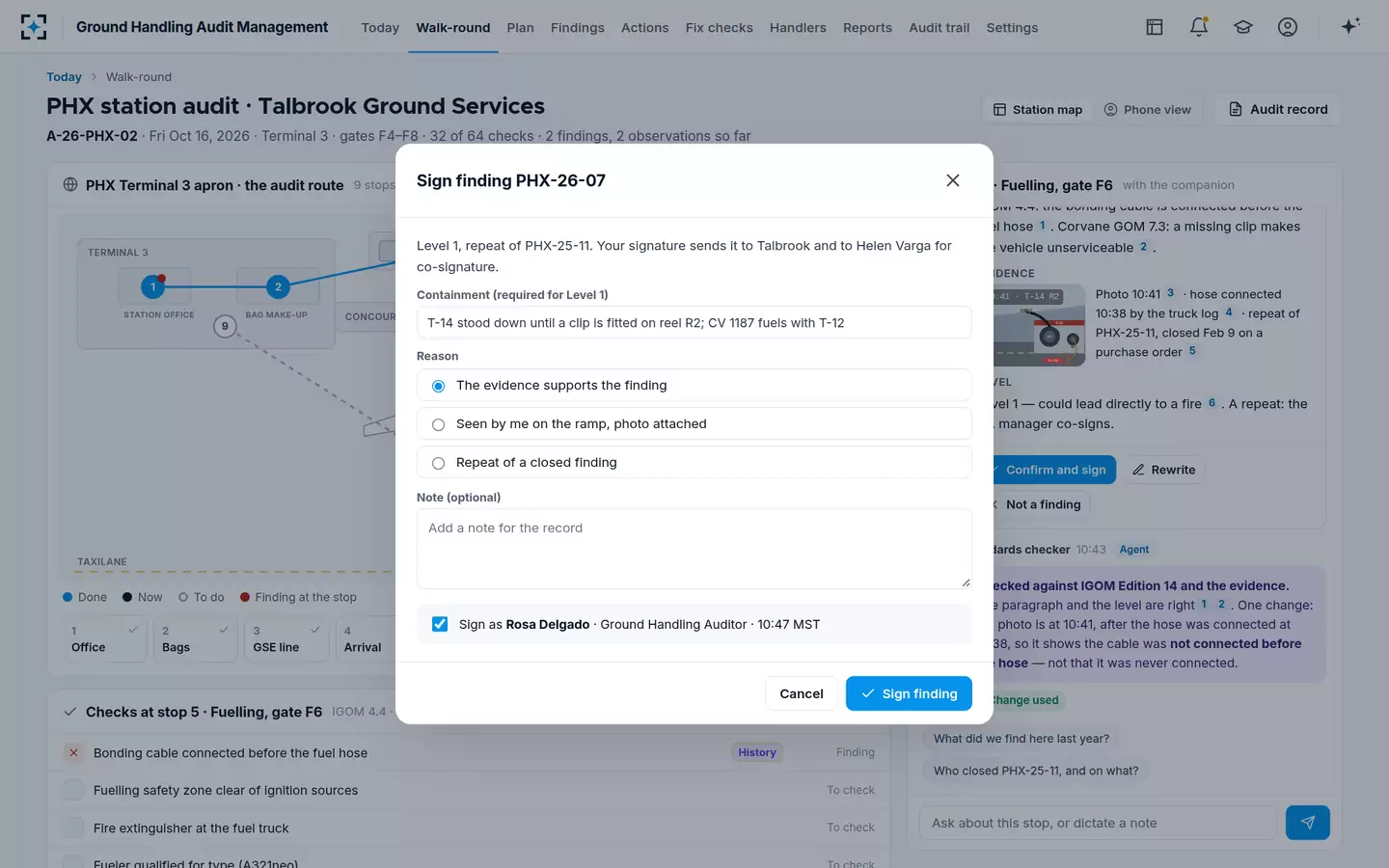Choose 'Seen by me on the ramp' reason
Screen dimensions: 1389x868
coord(694,423)
